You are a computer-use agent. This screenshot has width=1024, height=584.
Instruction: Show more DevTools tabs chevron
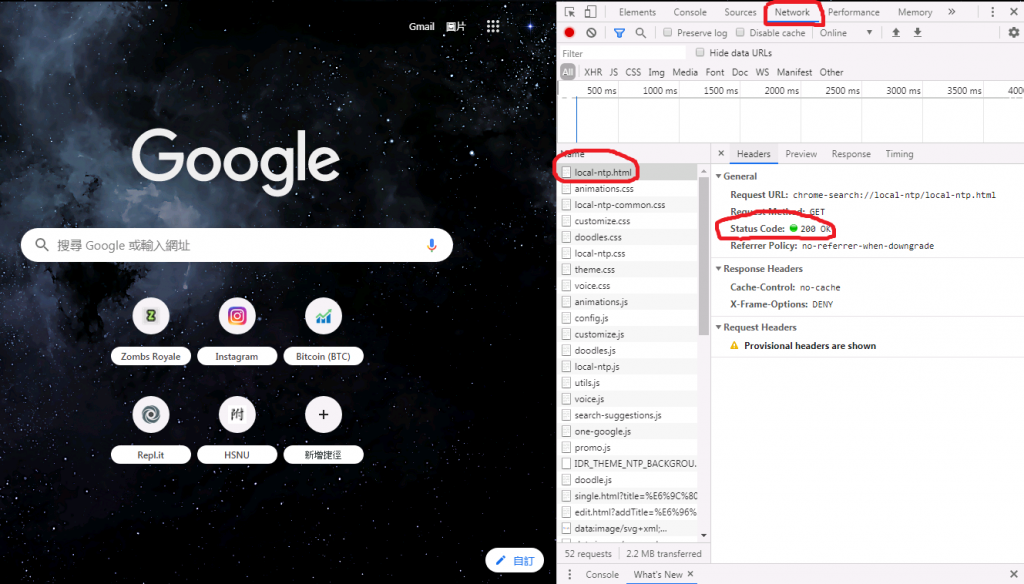(952, 12)
